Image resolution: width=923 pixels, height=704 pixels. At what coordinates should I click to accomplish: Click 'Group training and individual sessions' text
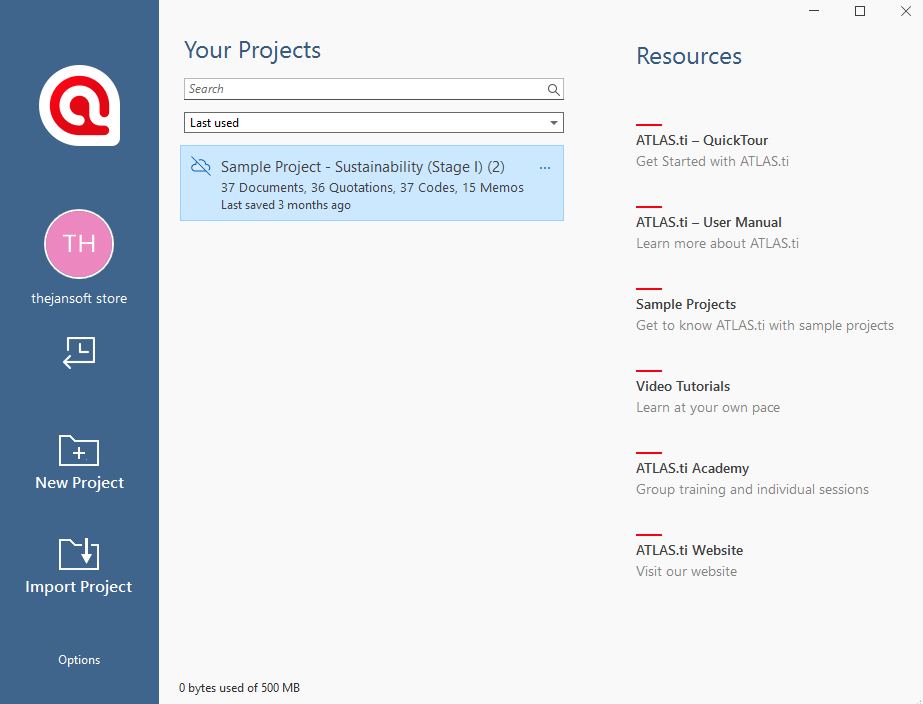click(x=752, y=489)
